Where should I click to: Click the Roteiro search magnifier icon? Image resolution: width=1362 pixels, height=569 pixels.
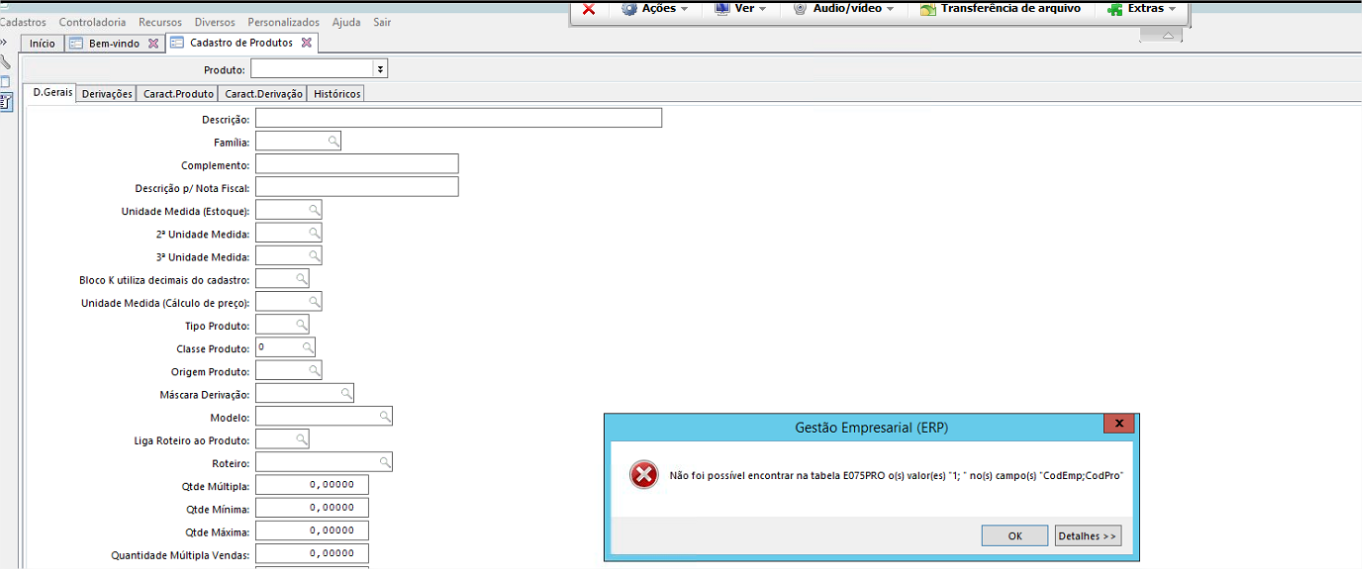point(385,462)
